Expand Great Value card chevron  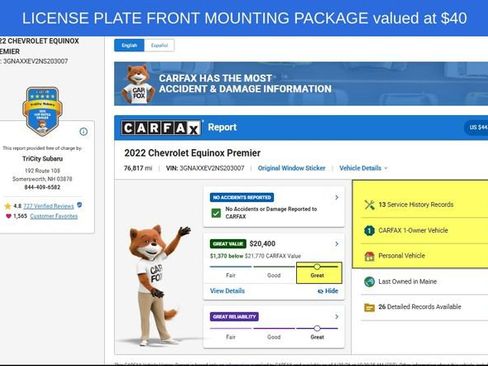[x=337, y=244]
